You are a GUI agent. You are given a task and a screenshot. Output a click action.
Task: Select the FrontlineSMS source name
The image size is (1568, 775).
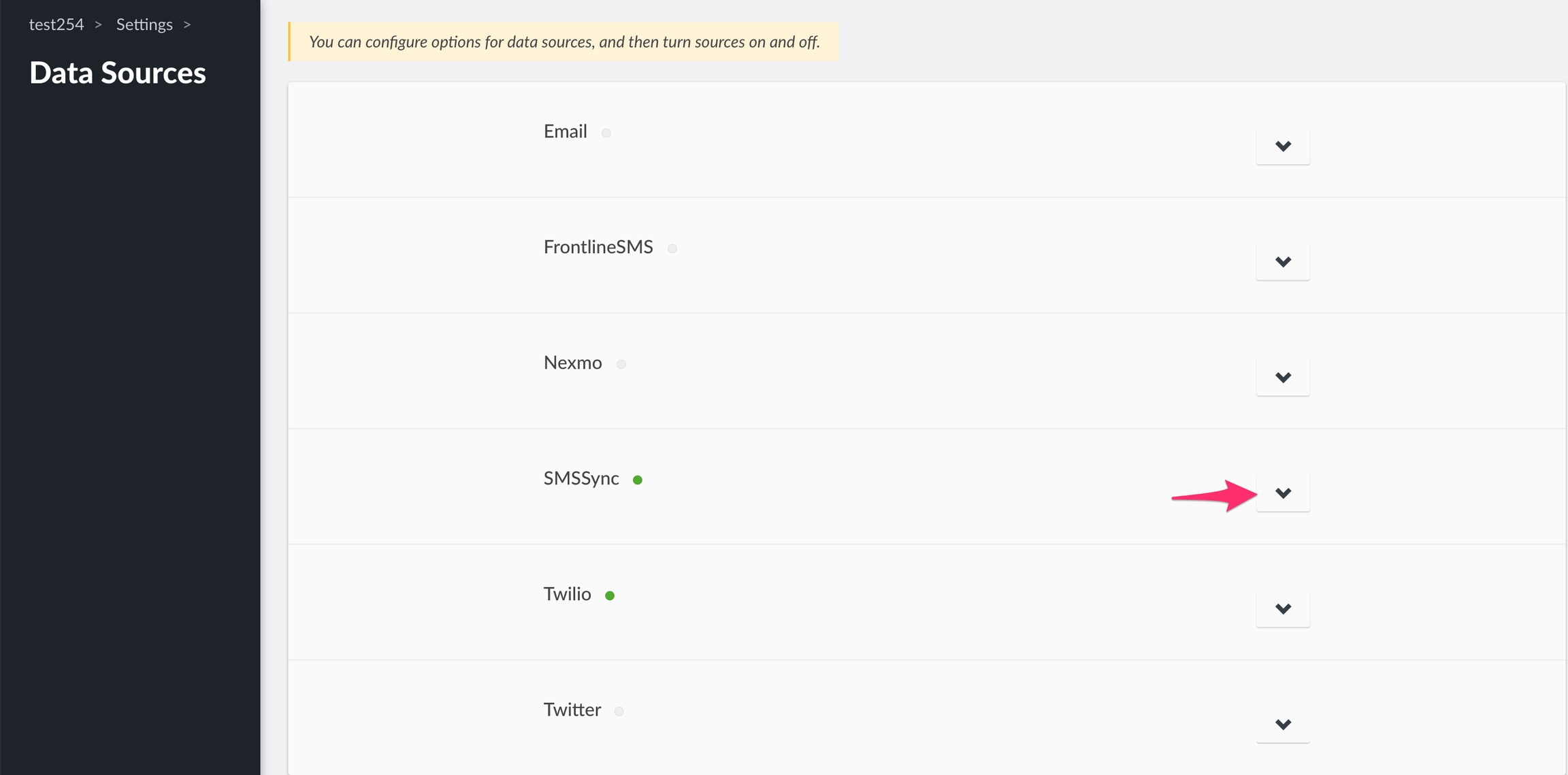pos(598,247)
